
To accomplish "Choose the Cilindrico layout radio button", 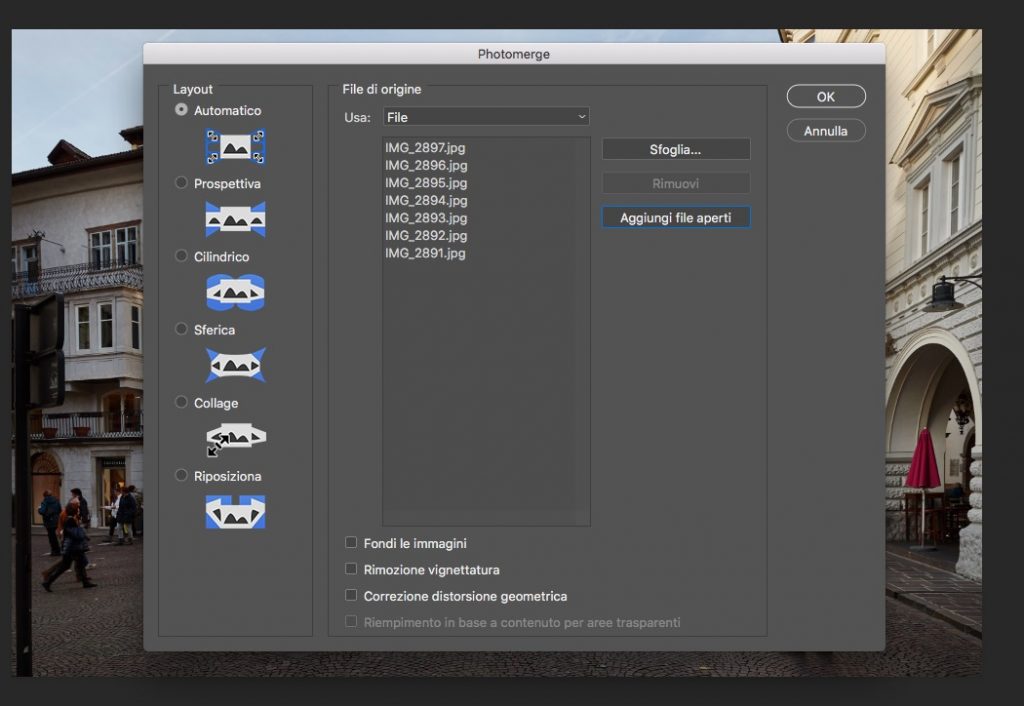I will click(182, 256).
